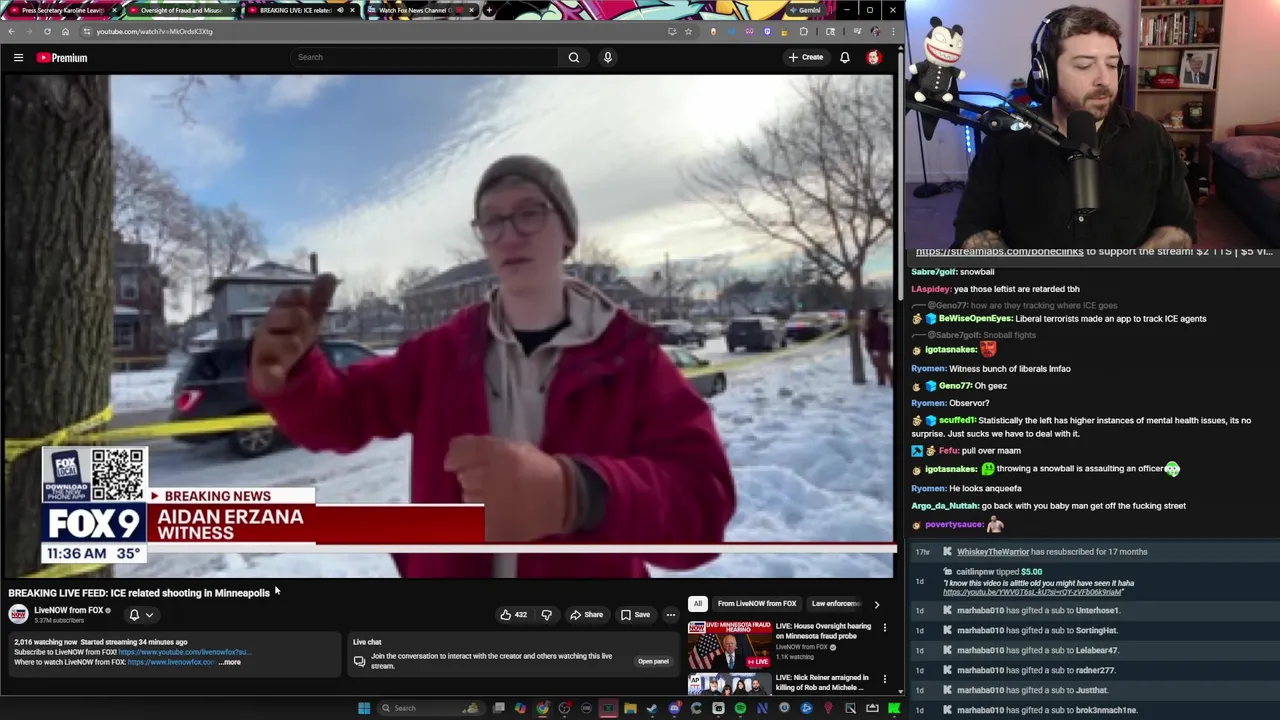Image resolution: width=1280 pixels, height=720 pixels.
Task: Click the YouTube search input field
Action: coord(425,57)
